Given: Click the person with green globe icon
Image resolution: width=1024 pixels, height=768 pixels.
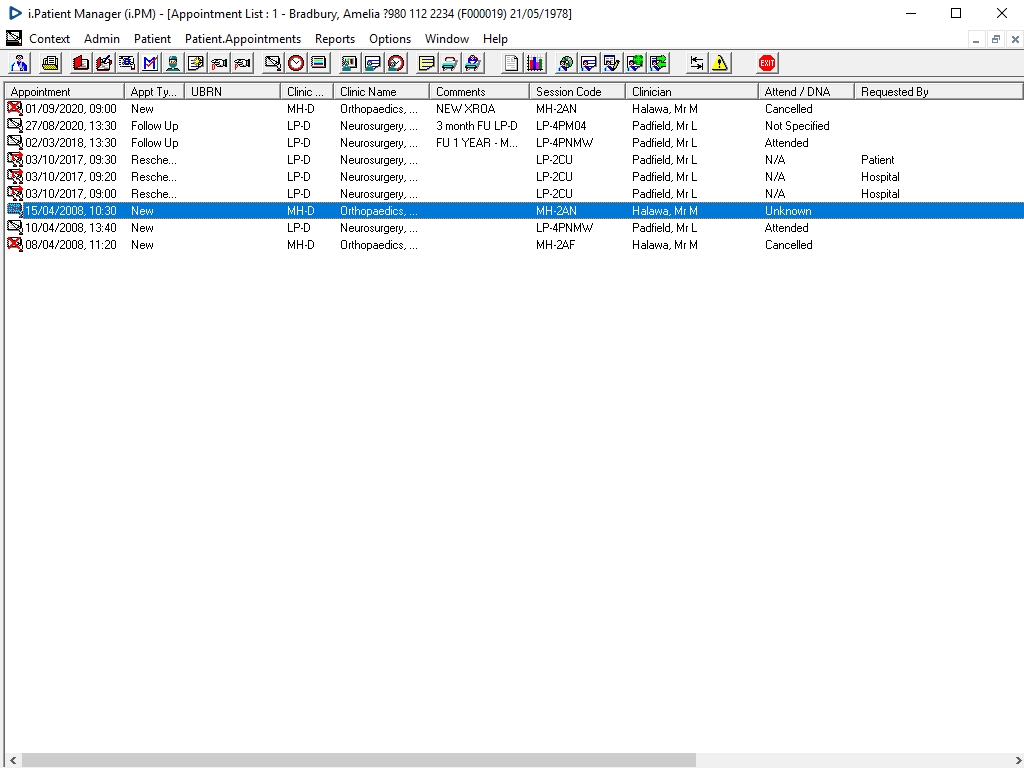Looking at the screenshot, I should click(635, 63).
